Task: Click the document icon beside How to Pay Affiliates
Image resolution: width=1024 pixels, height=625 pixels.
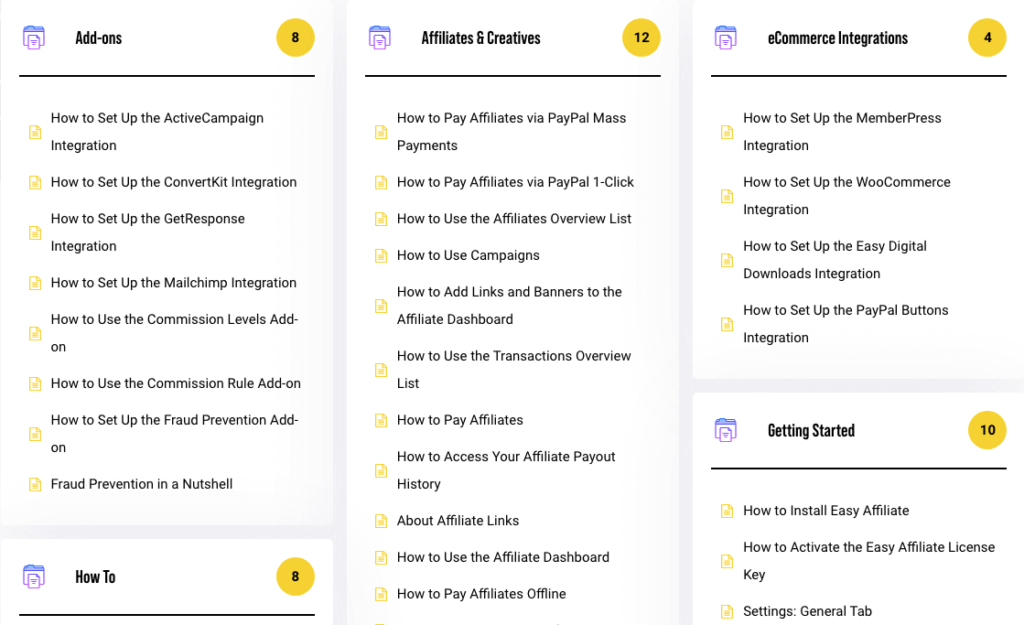Action: tap(381, 420)
